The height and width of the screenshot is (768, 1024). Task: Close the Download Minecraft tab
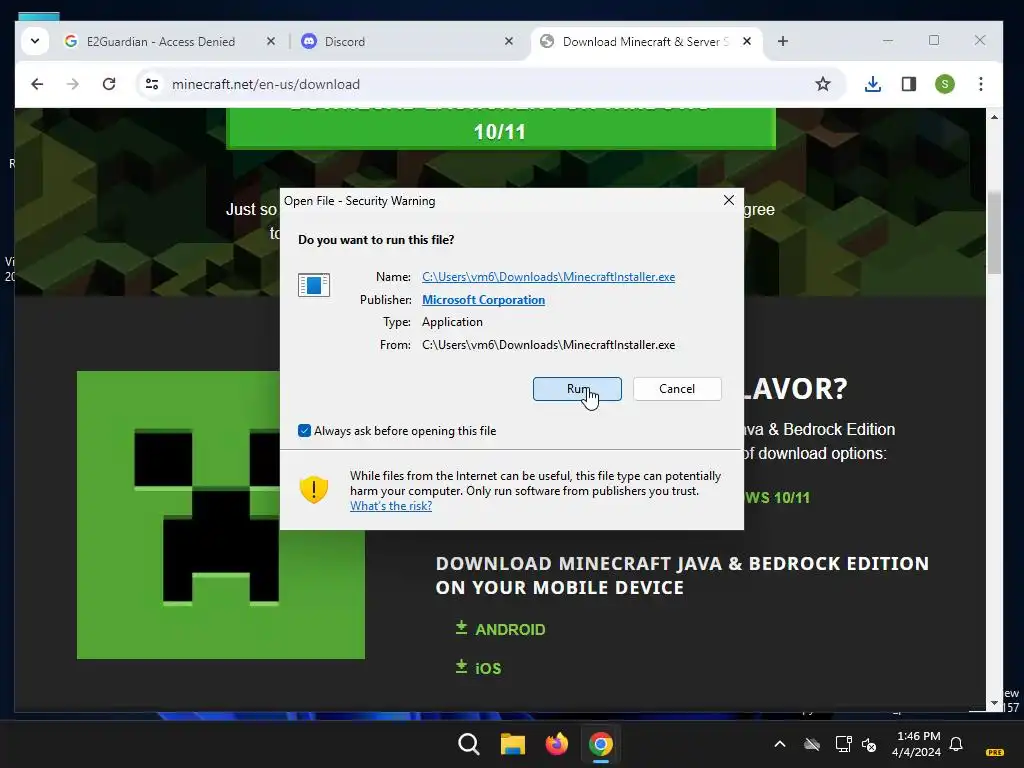pyautogui.click(x=747, y=41)
